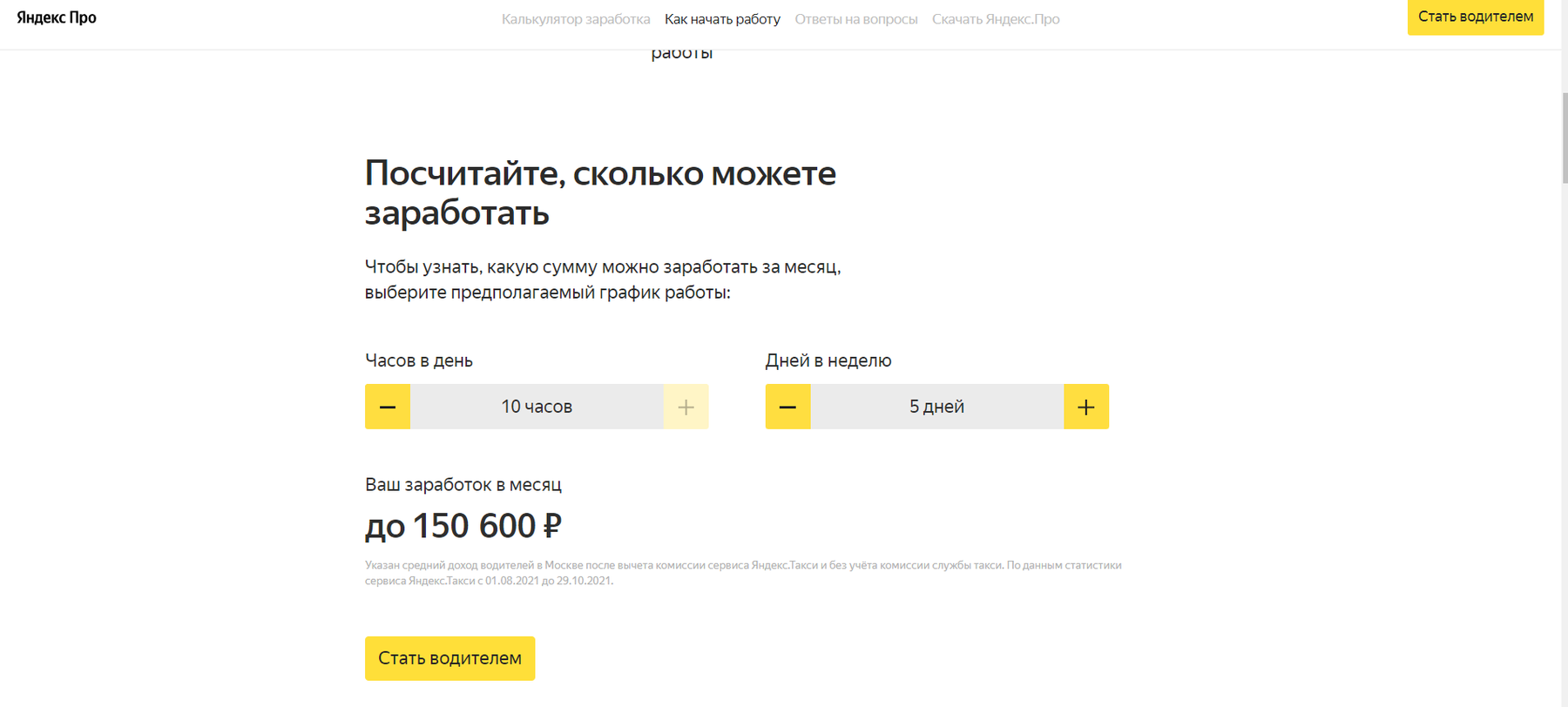Click the Дней в неделю label

click(828, 360)
